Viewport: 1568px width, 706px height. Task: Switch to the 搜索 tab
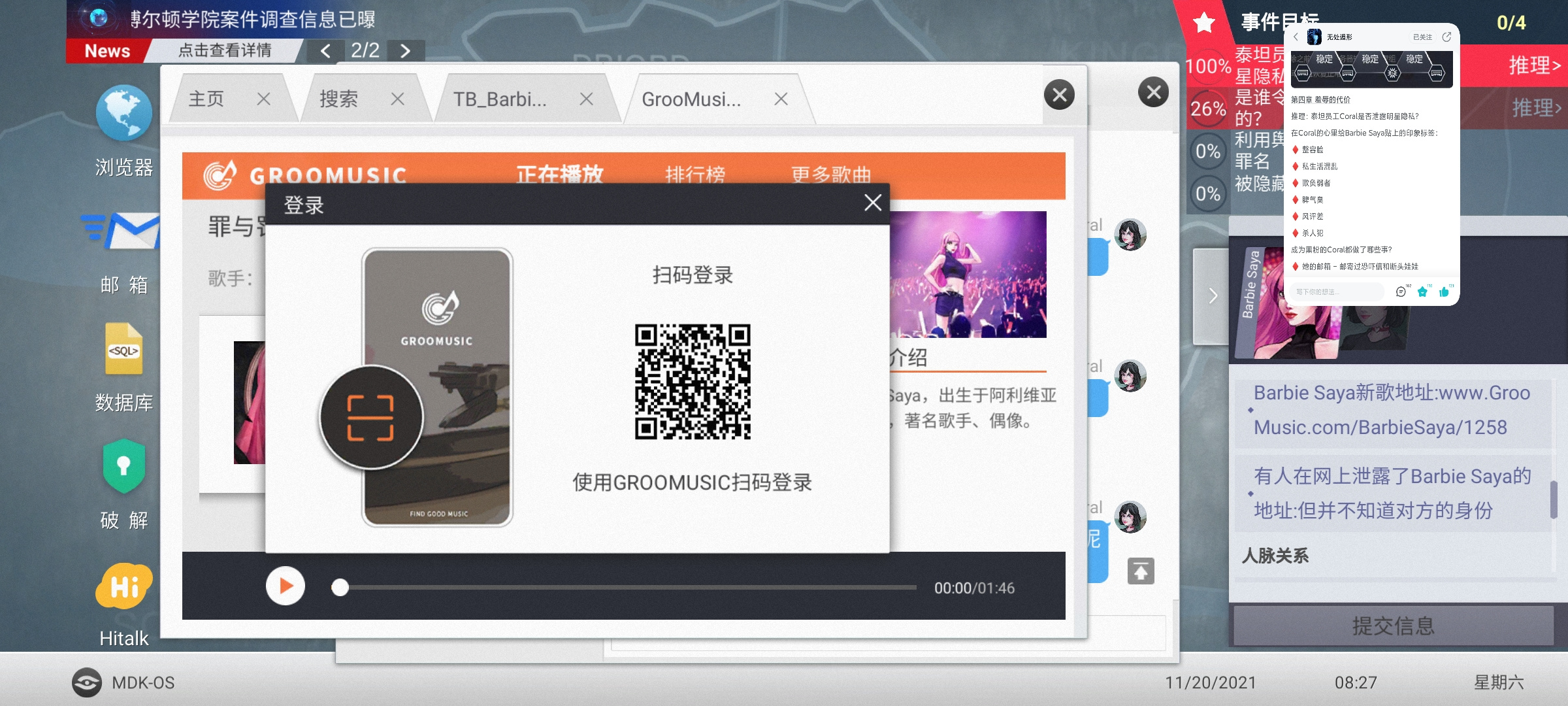pos(338,99)
